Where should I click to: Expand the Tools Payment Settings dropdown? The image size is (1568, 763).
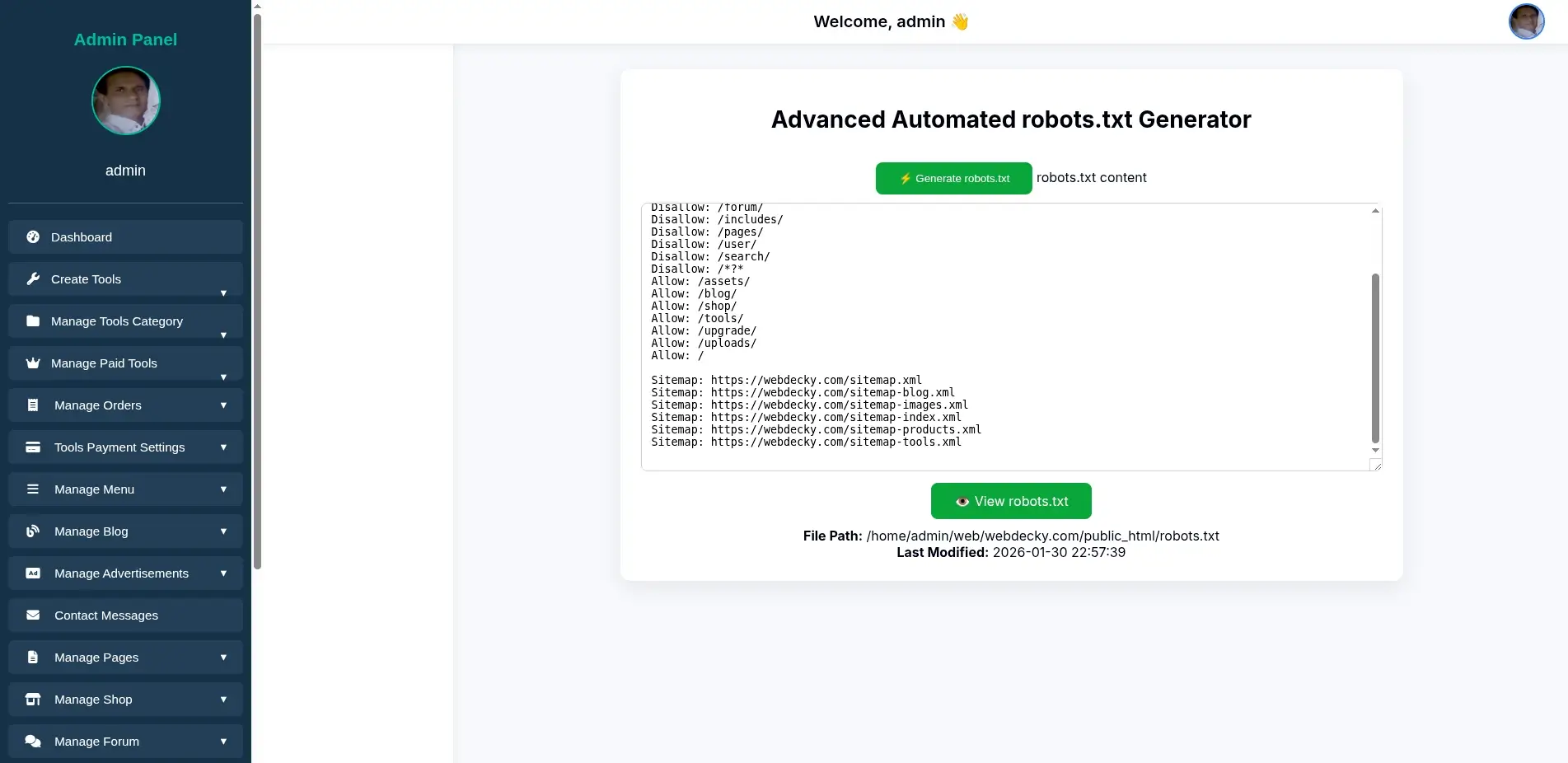pos(223,447)
